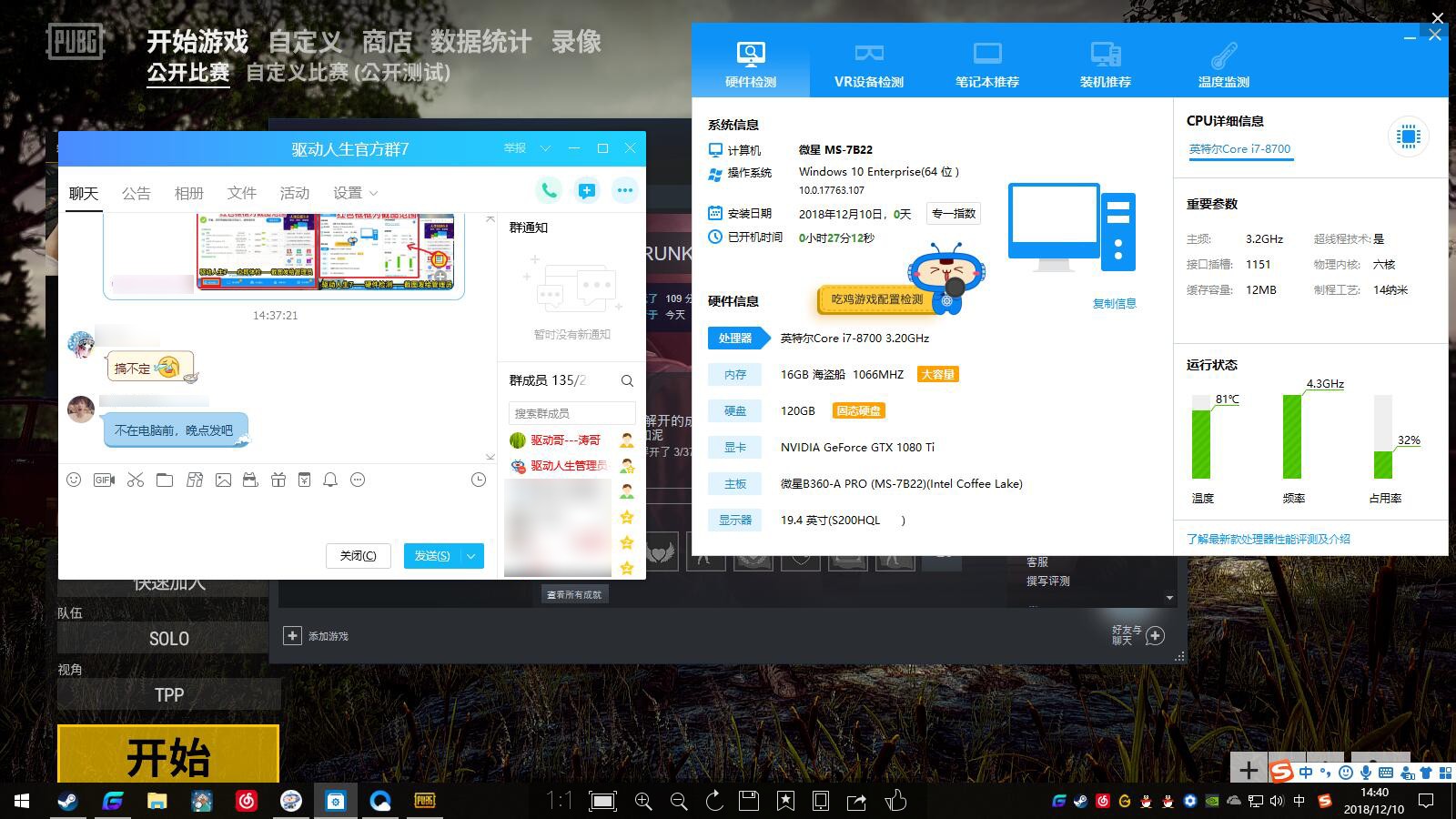Click the 英特尔Core i7-8700 CPU tab
The height and width of the screenshot is (819, 1456).
[x=1239, y=149]
